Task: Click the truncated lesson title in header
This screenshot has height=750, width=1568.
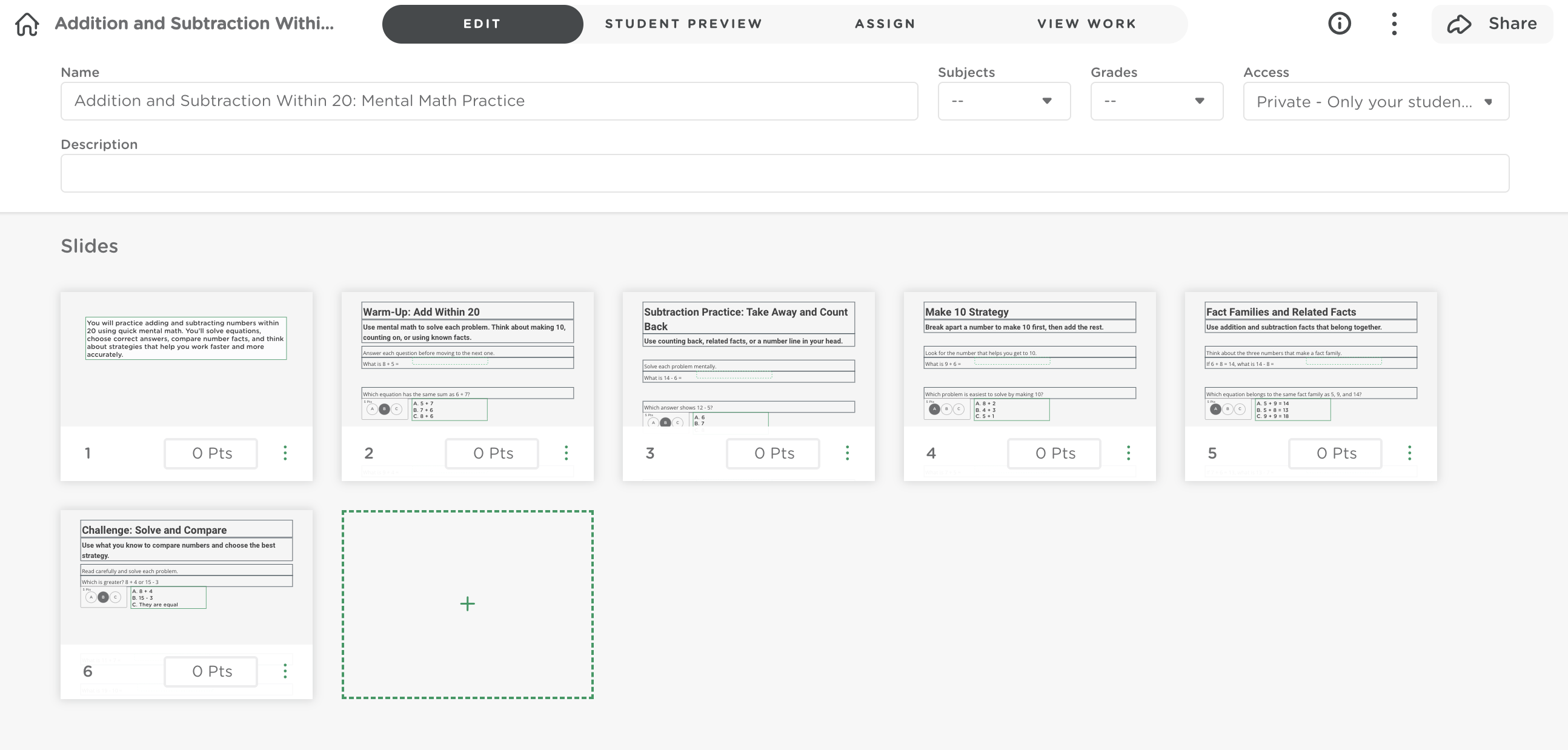Action: 194,24
